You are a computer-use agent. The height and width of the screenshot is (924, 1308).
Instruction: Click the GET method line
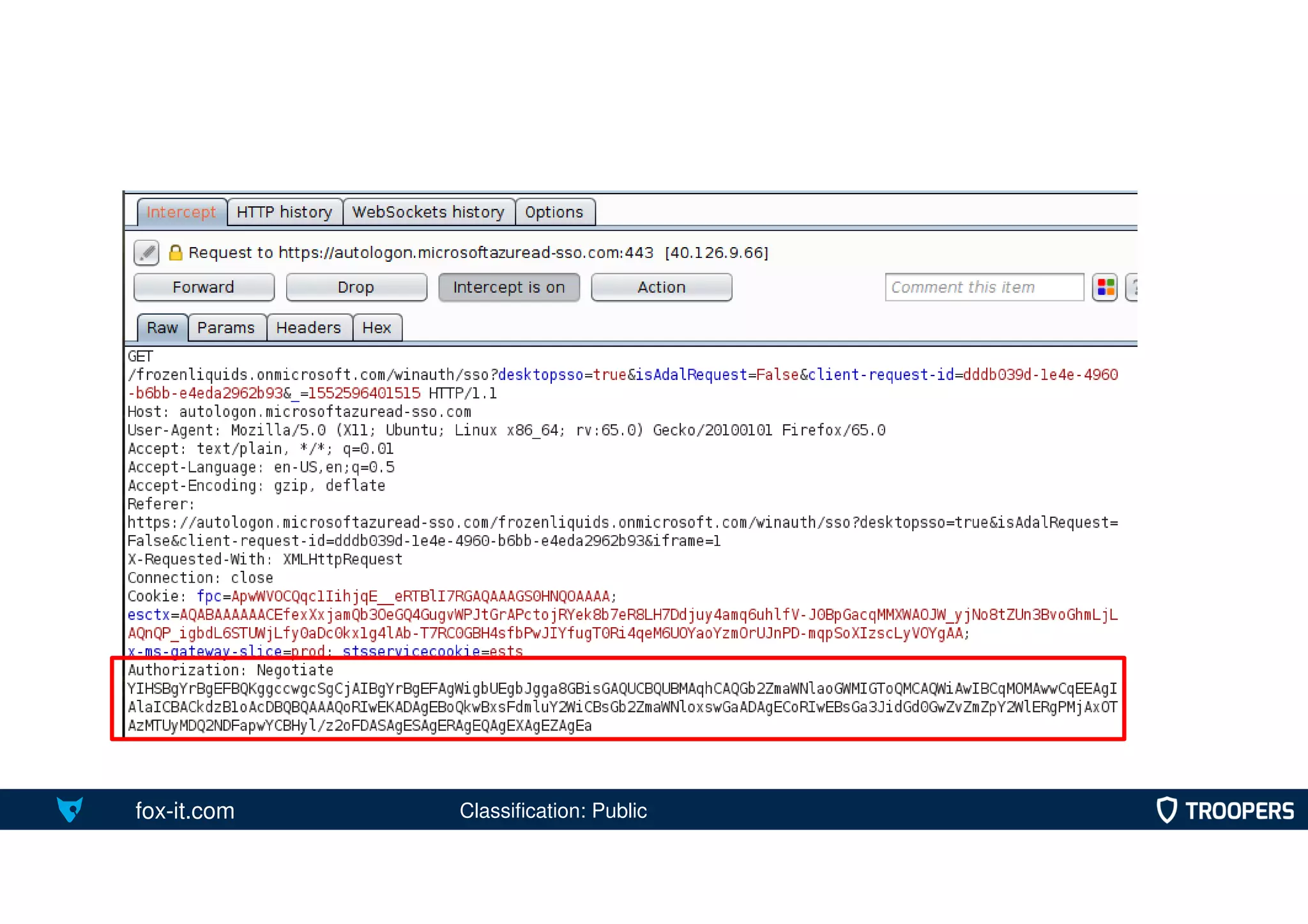point(140,356)
